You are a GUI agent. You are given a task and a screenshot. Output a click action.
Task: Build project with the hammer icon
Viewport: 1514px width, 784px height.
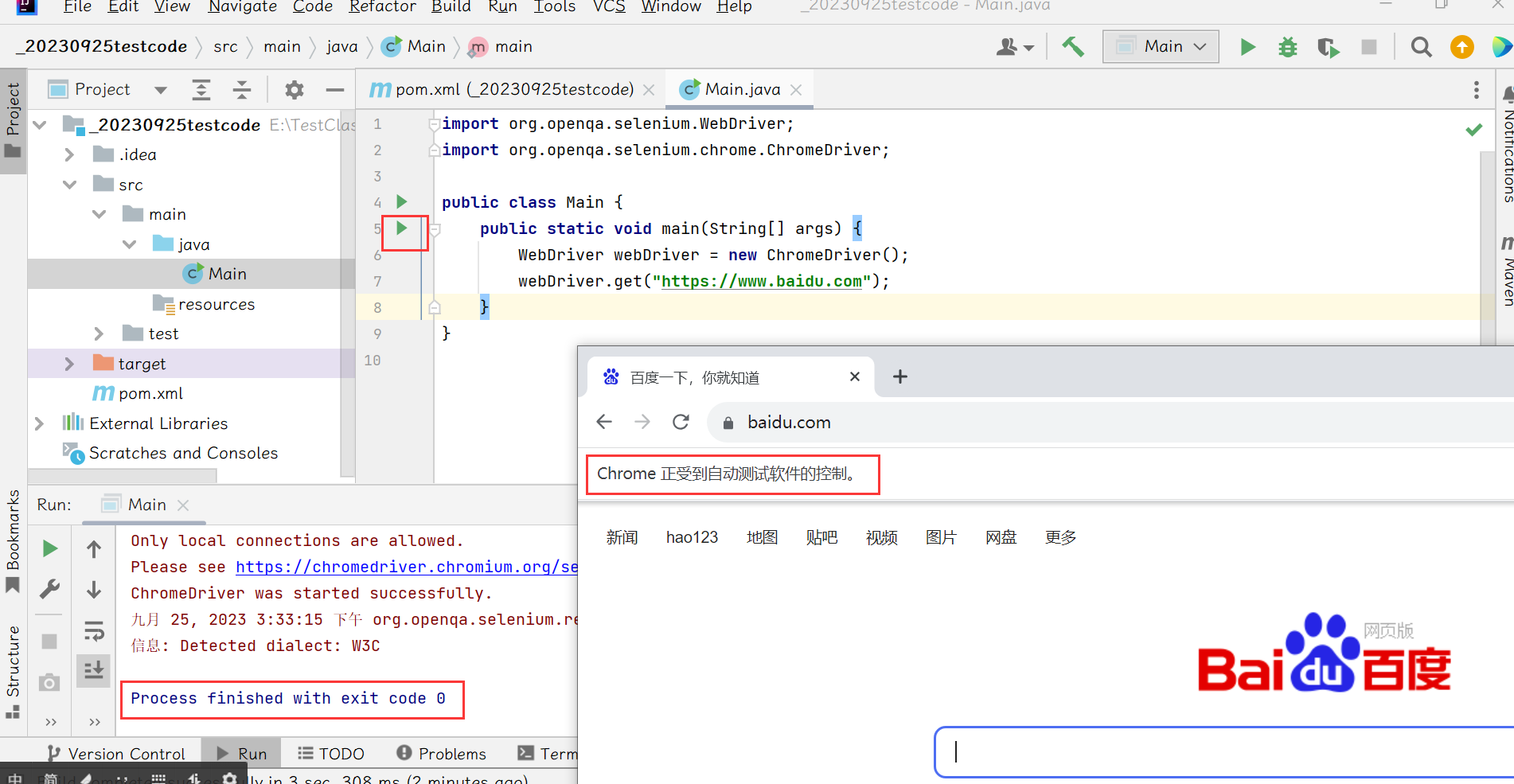(x=1073, y=47)
